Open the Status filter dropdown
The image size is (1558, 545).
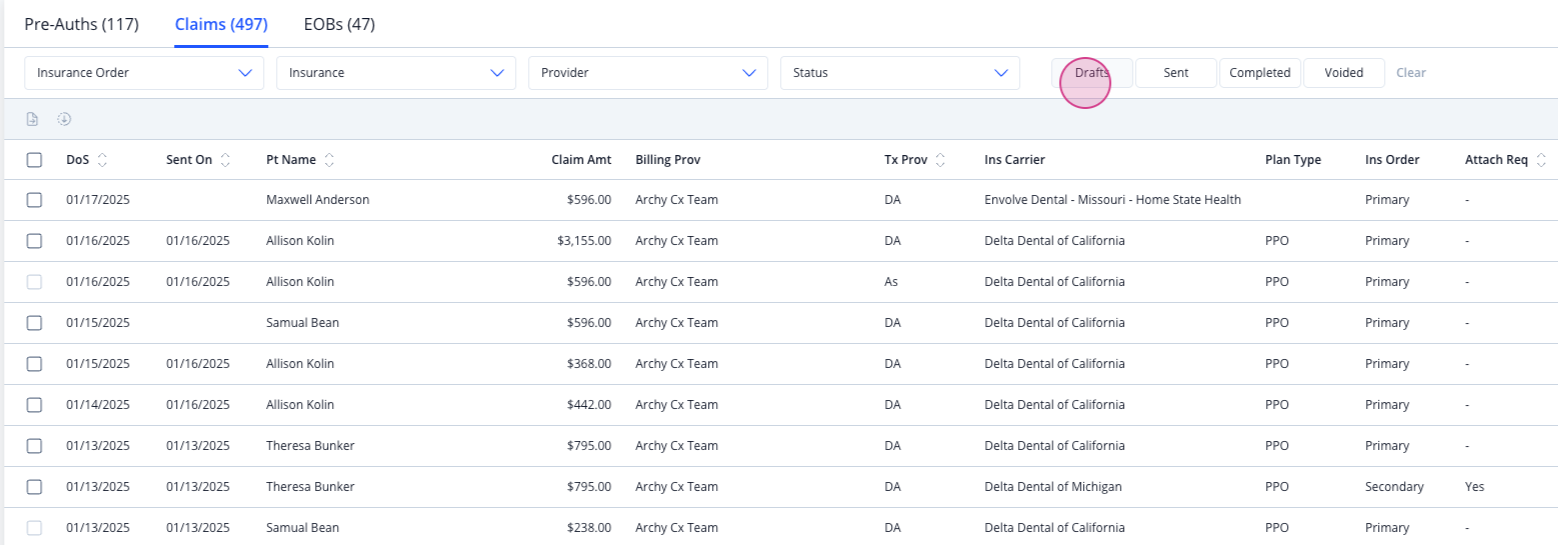(x=900, y=73)
